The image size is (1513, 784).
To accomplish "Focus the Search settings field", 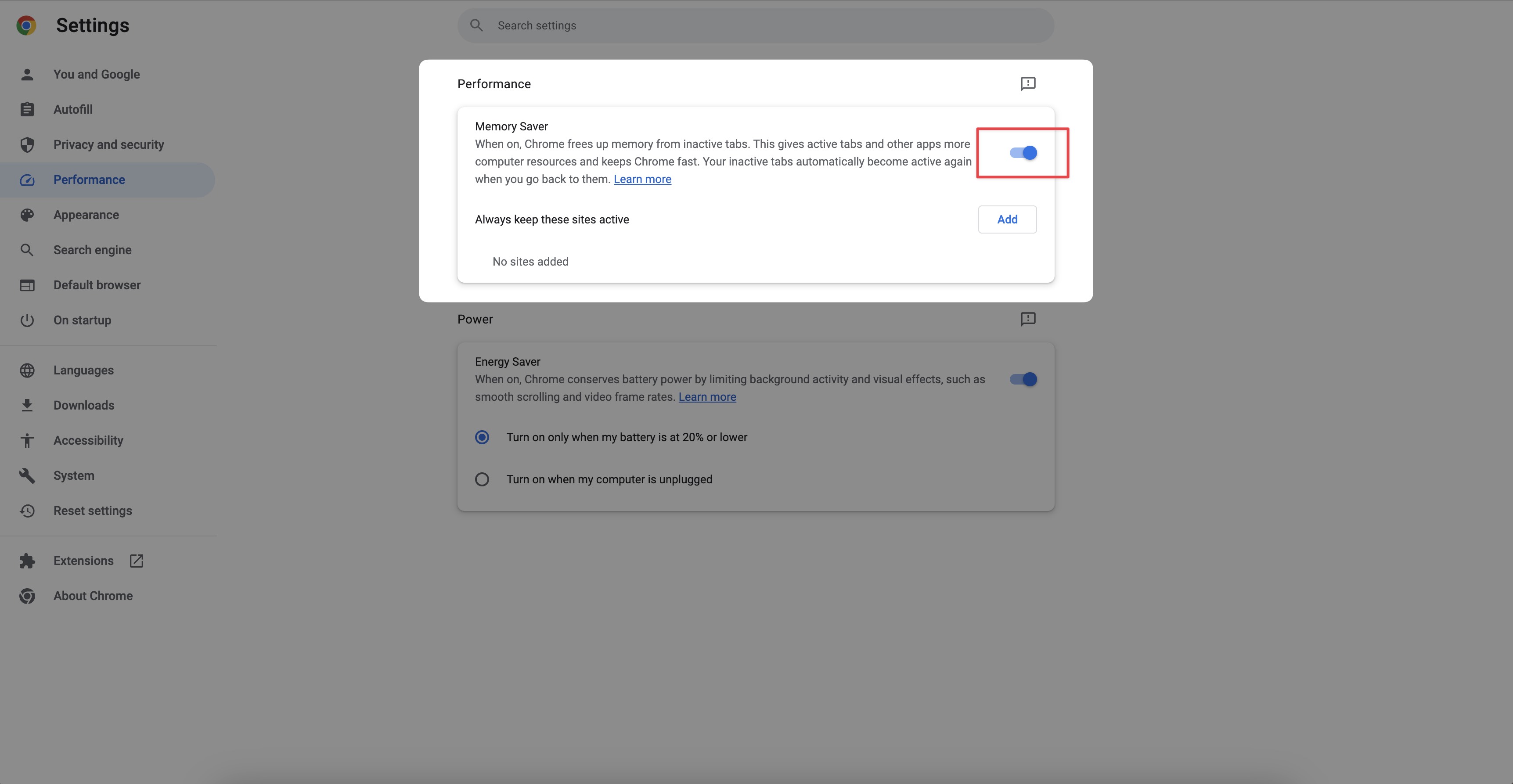I will 755,25.
